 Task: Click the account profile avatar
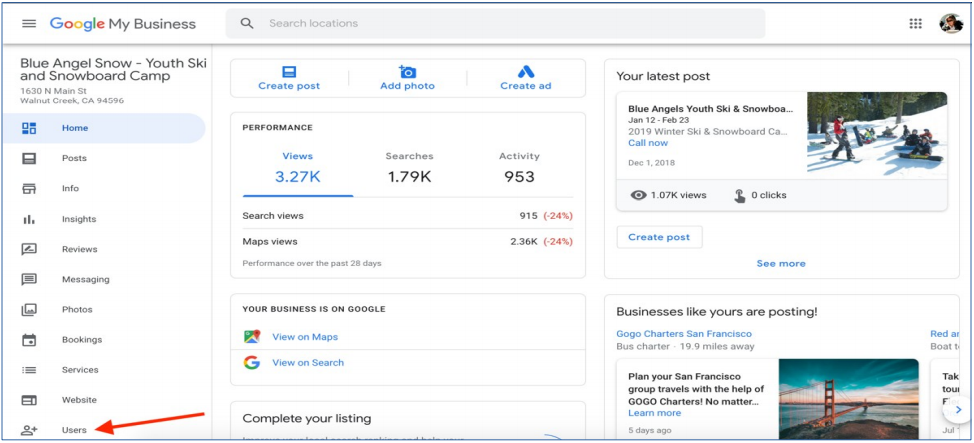(x=950, y=24)
